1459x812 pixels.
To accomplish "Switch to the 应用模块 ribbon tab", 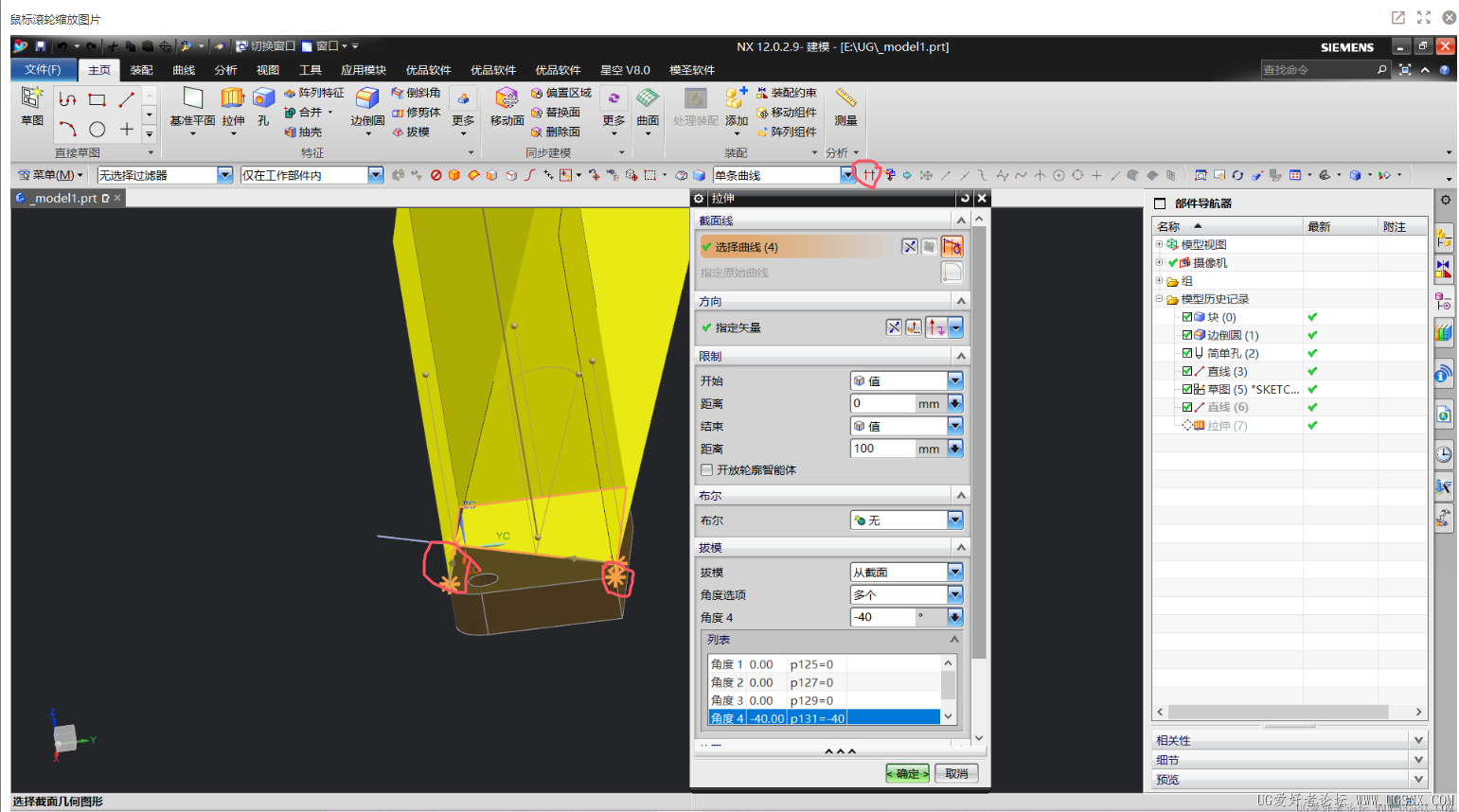I will pyautogui.click(x=364, y=70).
